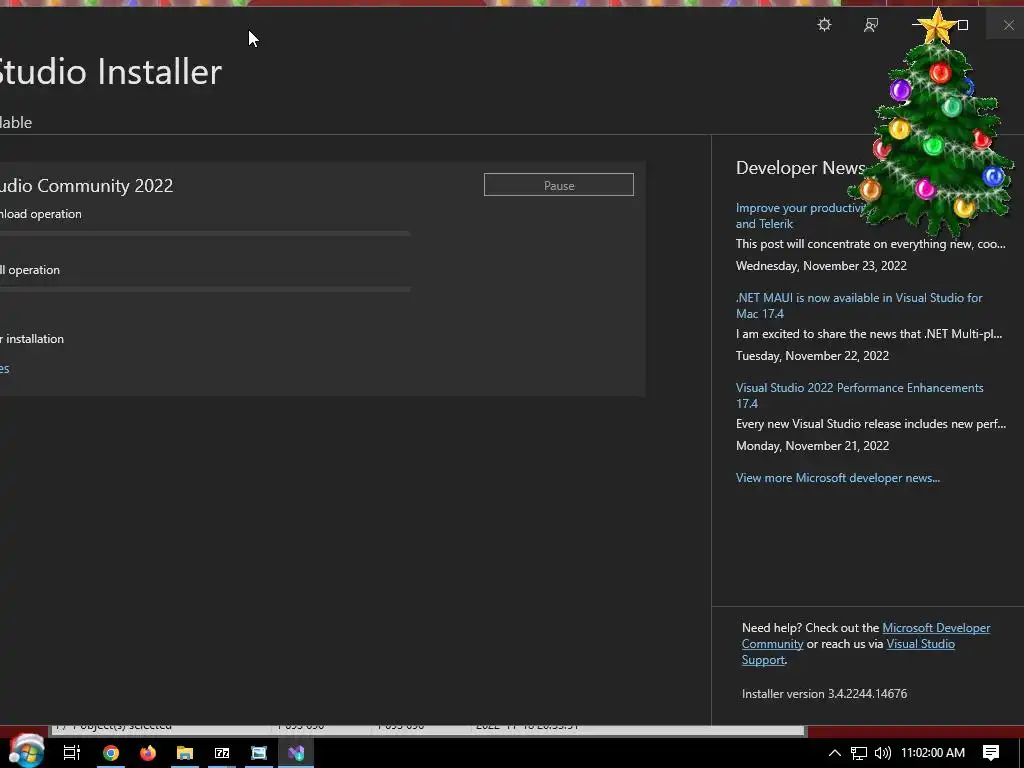The height and width of the screenshot is (768, 1024).
Task: Open the Windows notification center
Action: (x=991, y=753)
